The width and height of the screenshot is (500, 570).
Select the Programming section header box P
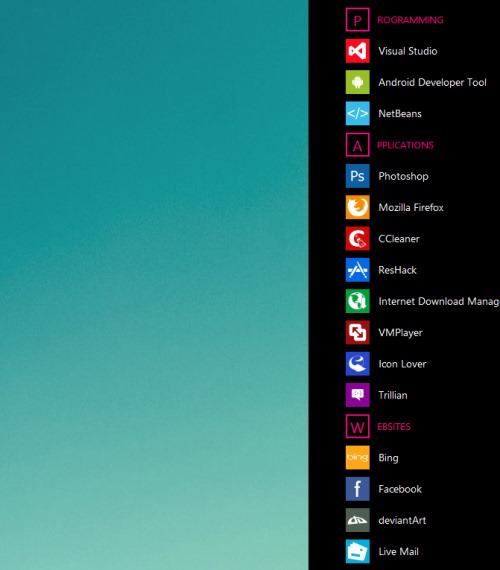click(357, 20)
